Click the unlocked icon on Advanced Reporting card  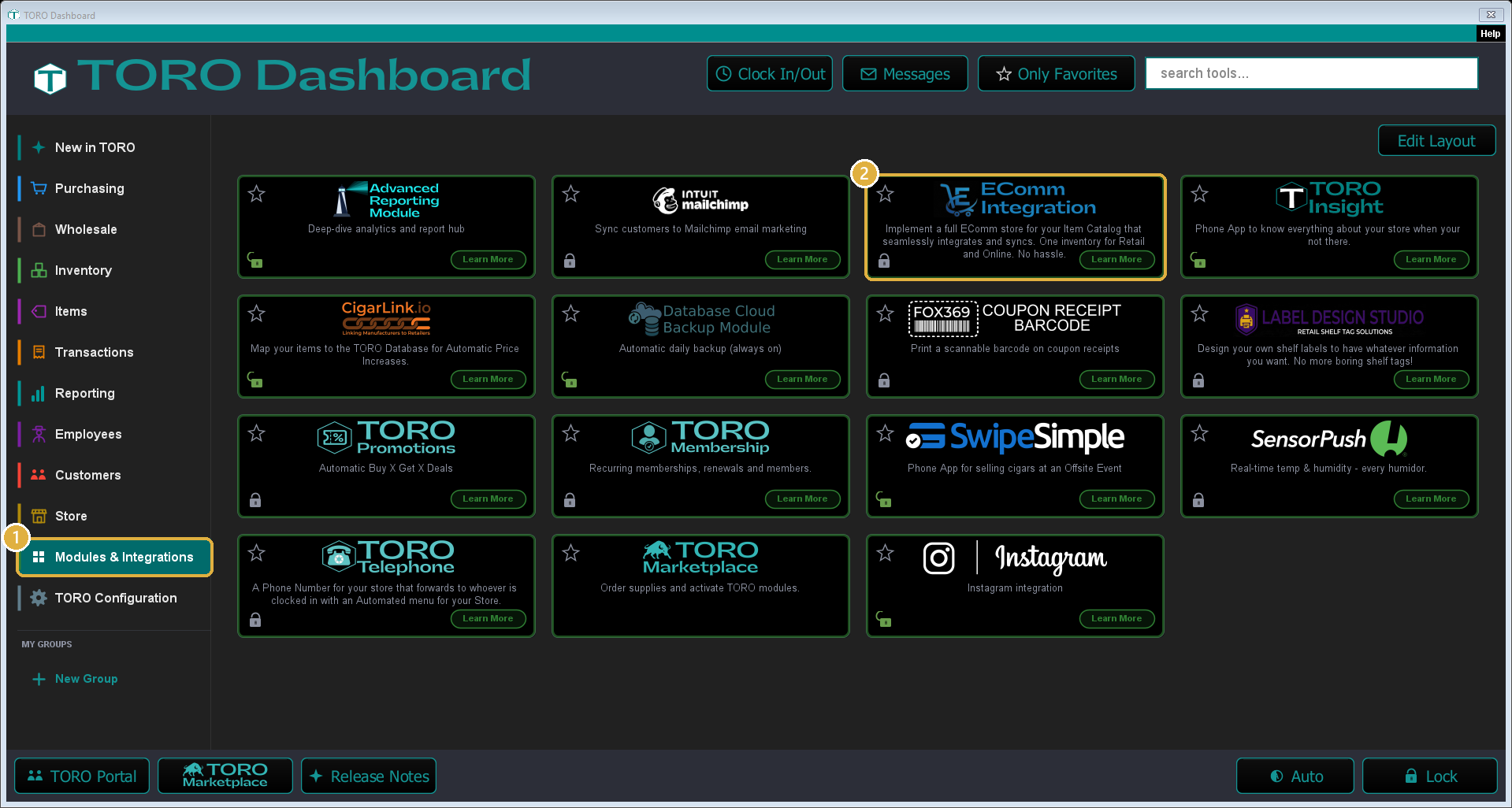click(x=255, y=260)
